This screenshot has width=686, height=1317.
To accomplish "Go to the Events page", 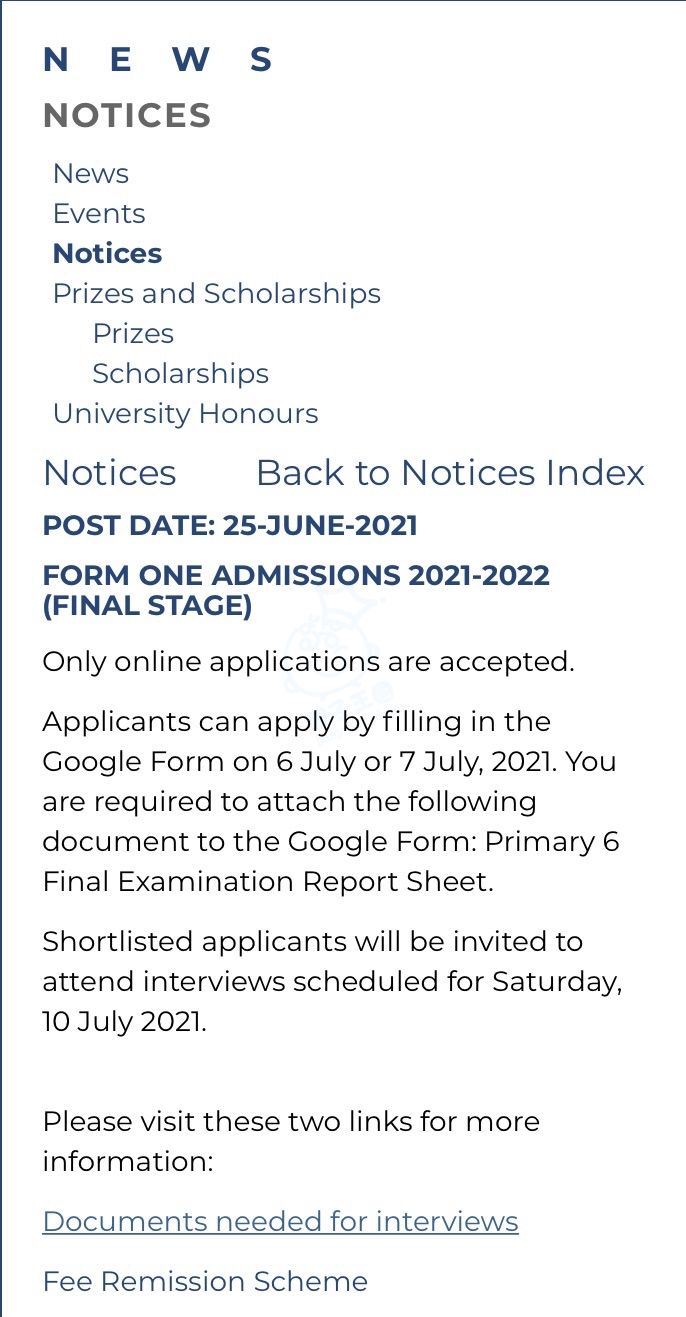I will 99,214.
